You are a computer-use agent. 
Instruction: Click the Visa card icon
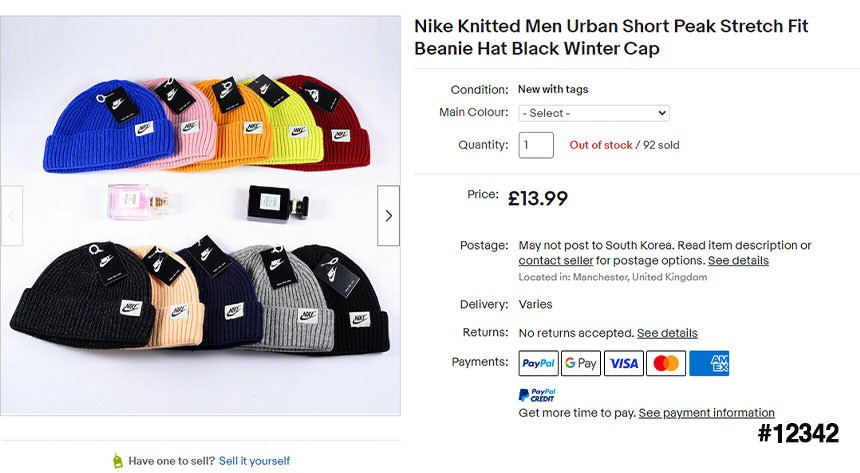[x=623, y=364]
